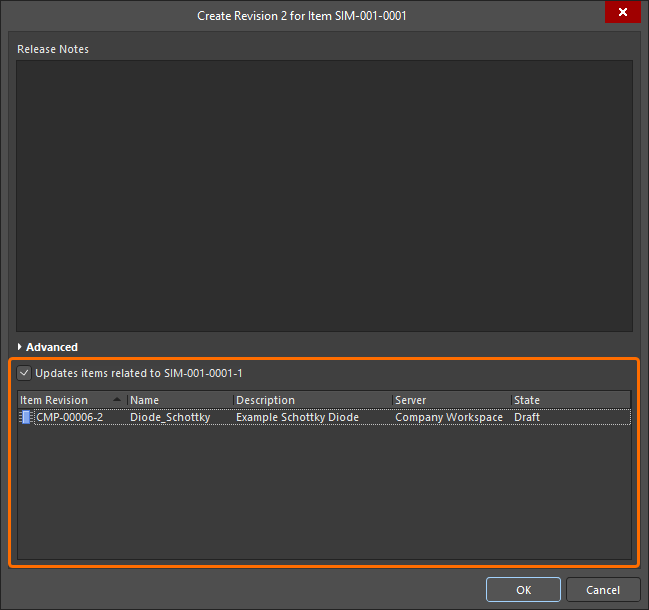Click the Example Schottky Diode description cell

[x=297, y=417]
